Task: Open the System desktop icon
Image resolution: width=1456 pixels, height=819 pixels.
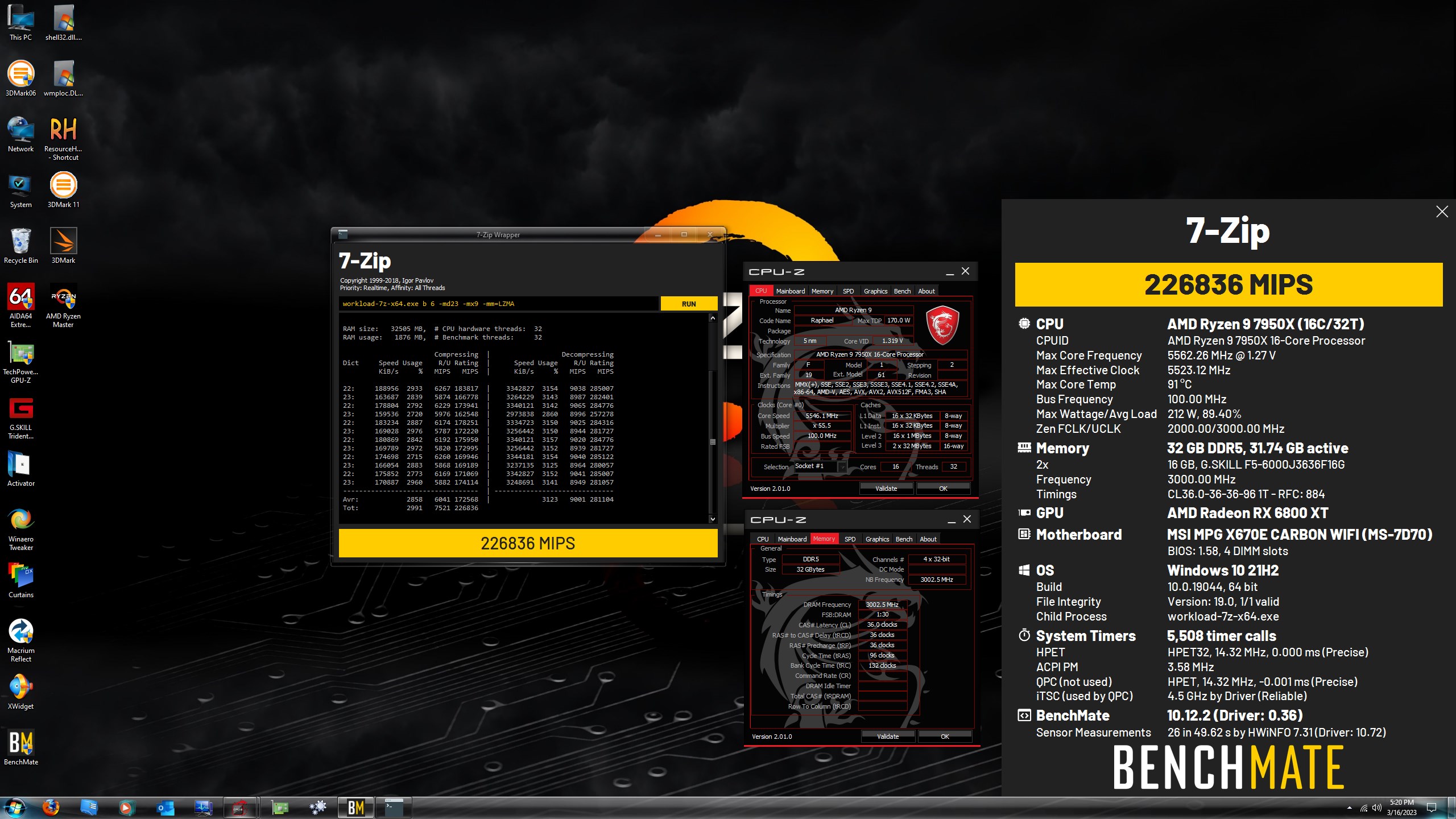Action: [20, 190]
